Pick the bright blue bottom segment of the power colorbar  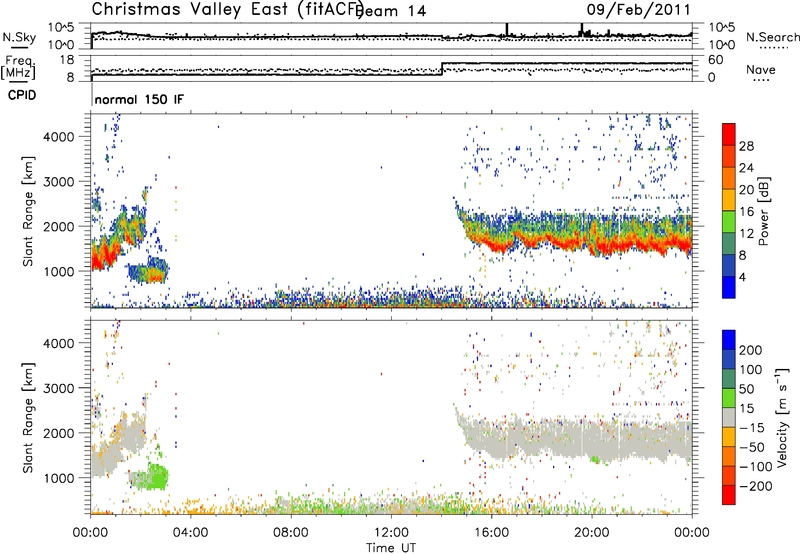pos(729,287)
